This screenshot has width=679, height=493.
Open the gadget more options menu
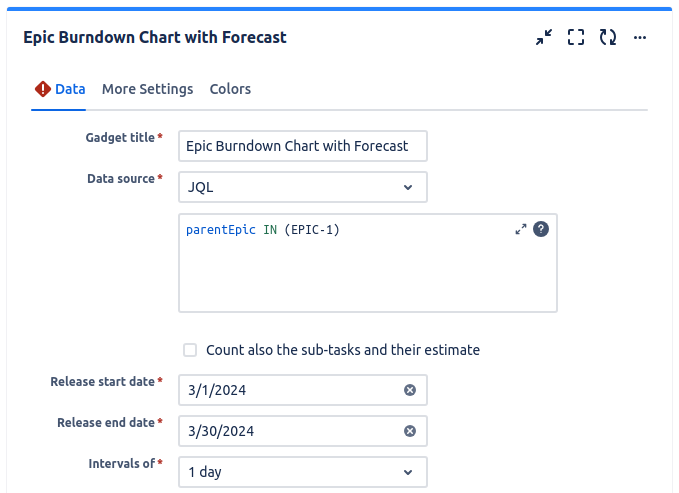coord(640,38)
